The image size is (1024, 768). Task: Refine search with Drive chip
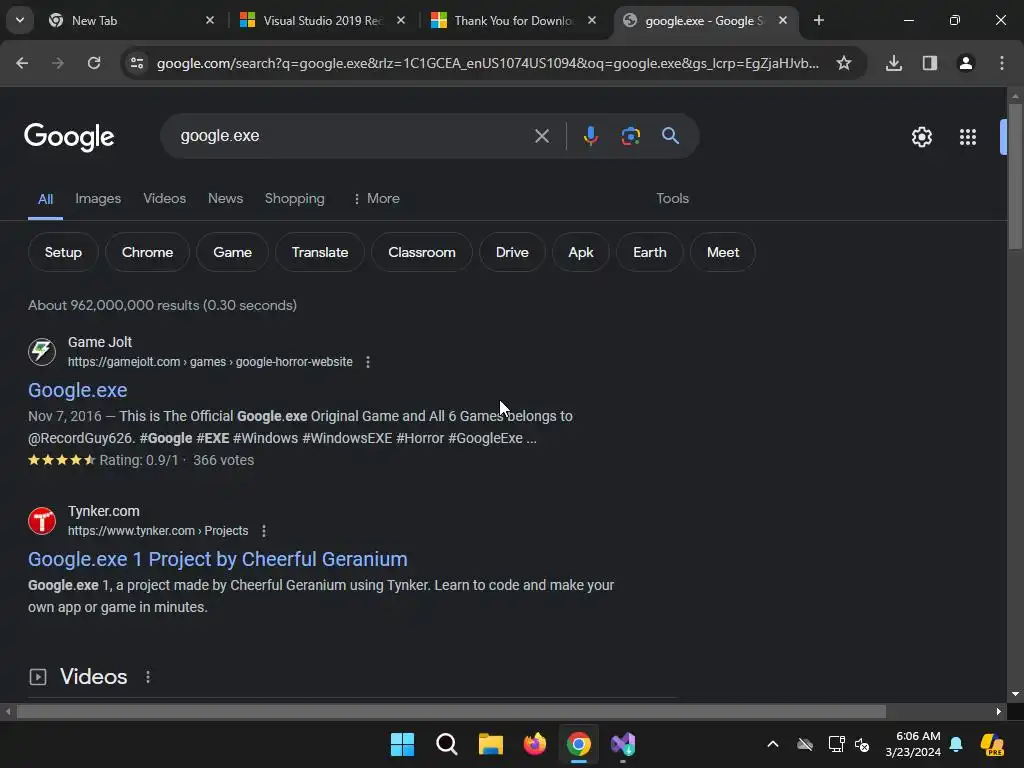[x=512, y=252]
